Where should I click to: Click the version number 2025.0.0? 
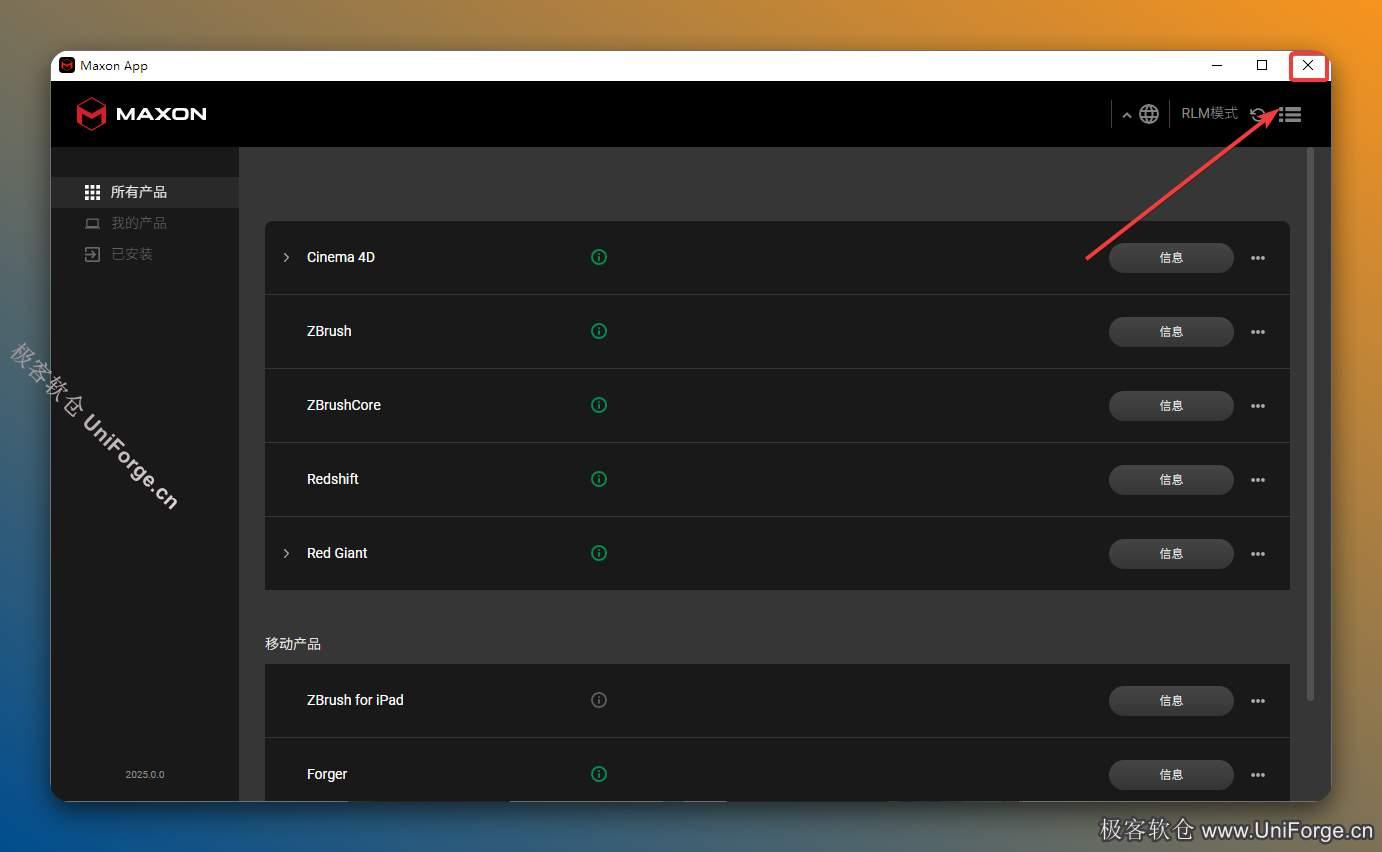145,775
